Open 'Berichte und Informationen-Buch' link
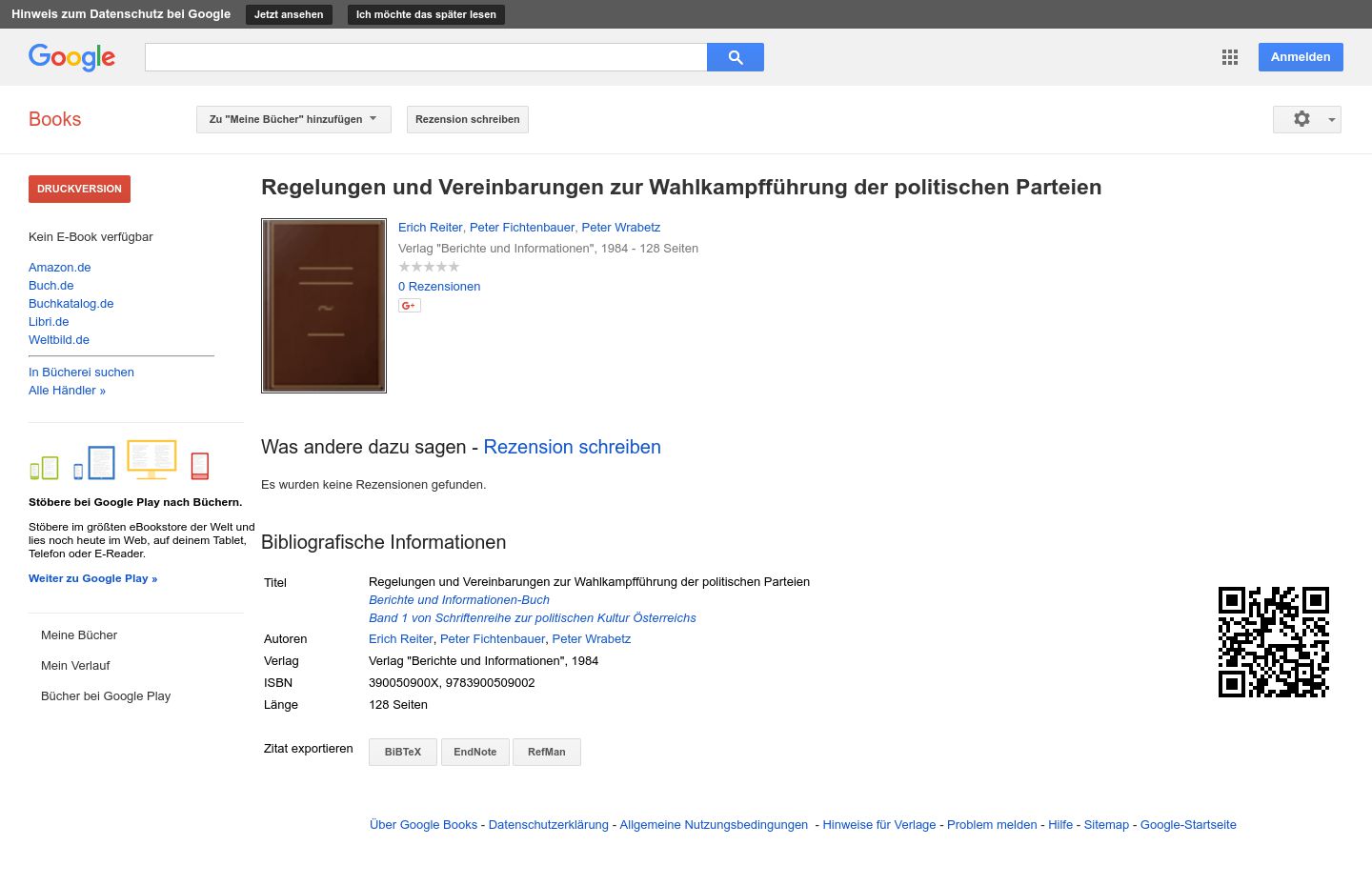The image size is (1372, 886). click(x=459, y=600)
